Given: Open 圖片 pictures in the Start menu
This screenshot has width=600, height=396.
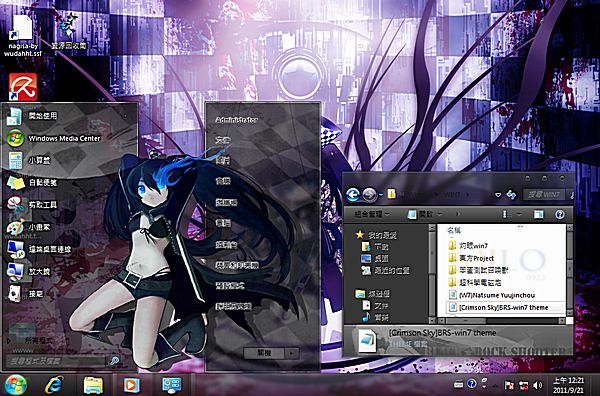Looking at the screenshot, I should [x=223, y=161].
